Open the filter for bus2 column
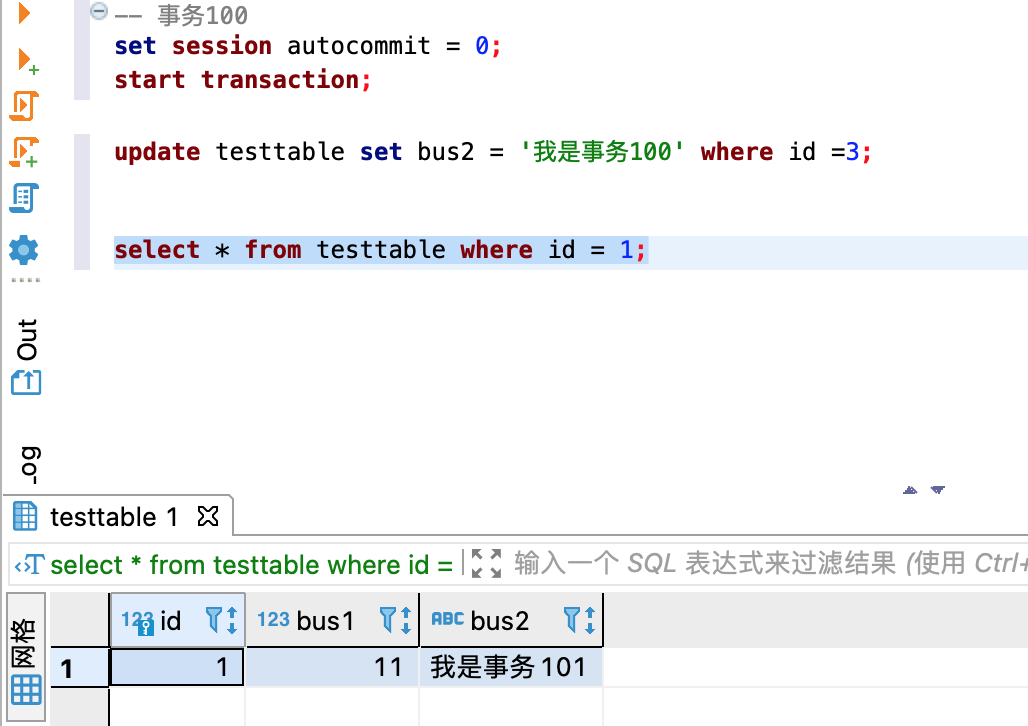Viewport: 1028px width, 726px height. 572,620
